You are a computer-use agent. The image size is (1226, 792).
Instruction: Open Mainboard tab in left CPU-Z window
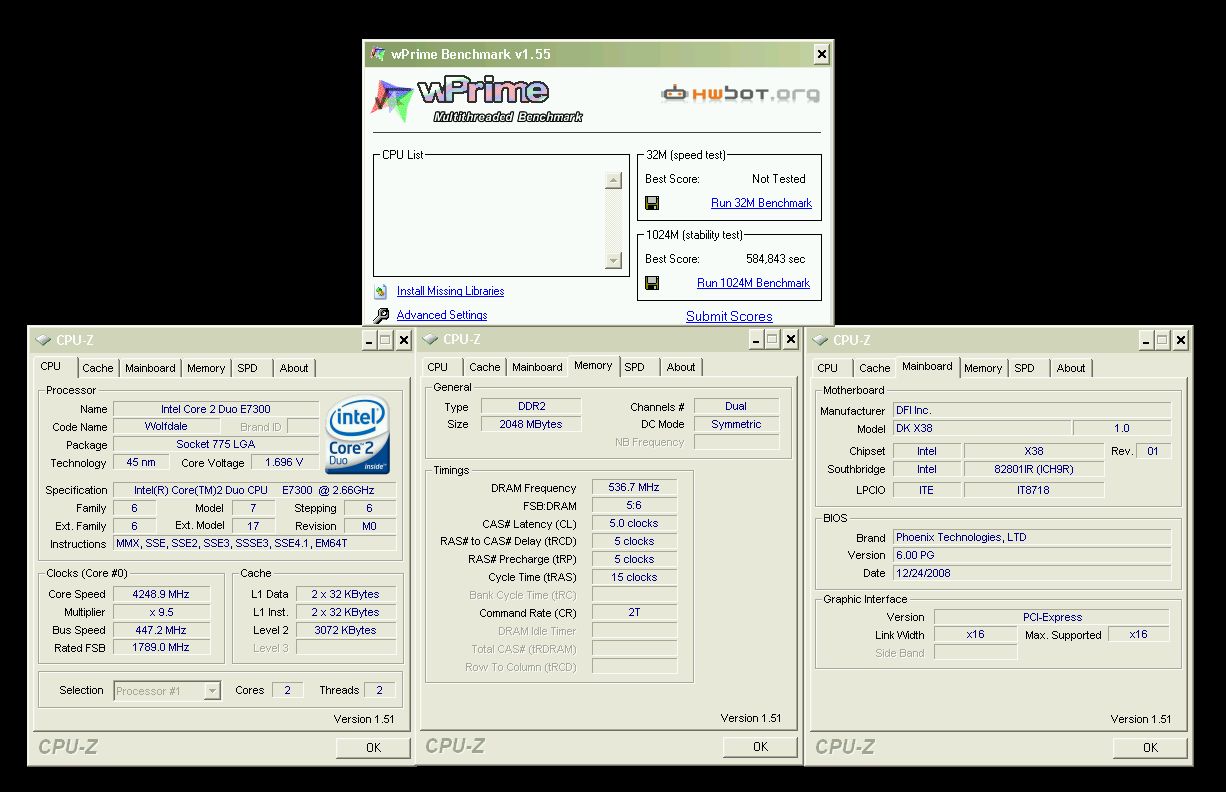[x=150, y=368]
